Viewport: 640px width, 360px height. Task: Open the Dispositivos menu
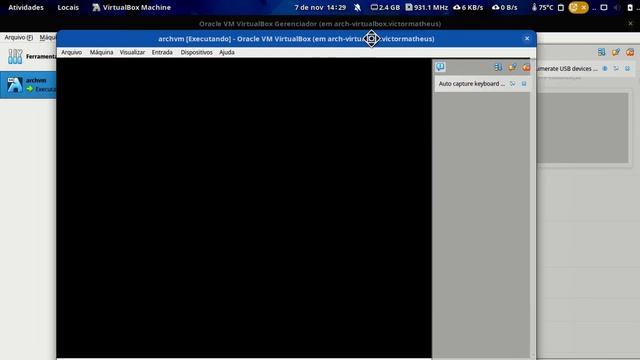coord(196,52)
